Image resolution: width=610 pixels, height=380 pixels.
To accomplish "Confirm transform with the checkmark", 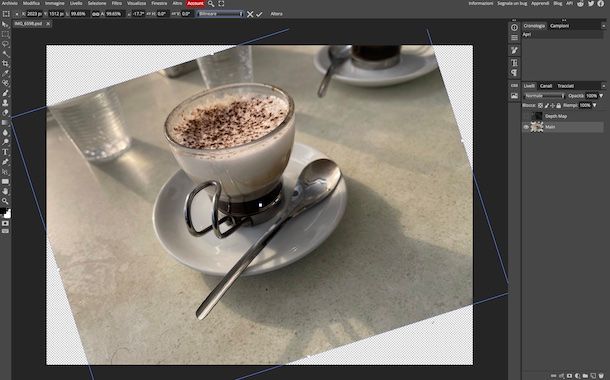I will click(x=259, y=14).
